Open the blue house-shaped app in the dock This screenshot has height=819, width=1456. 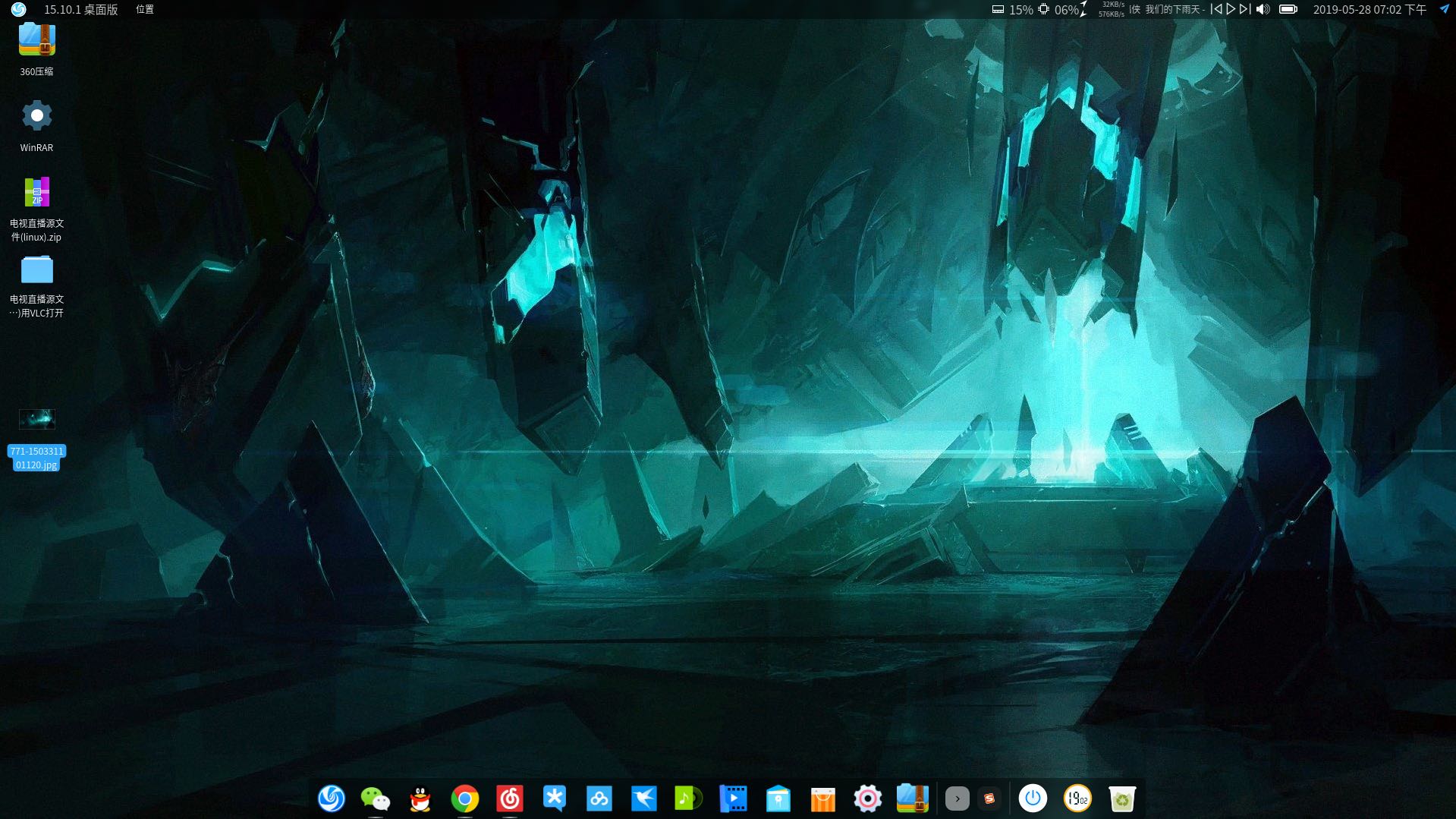click(778, 799)
